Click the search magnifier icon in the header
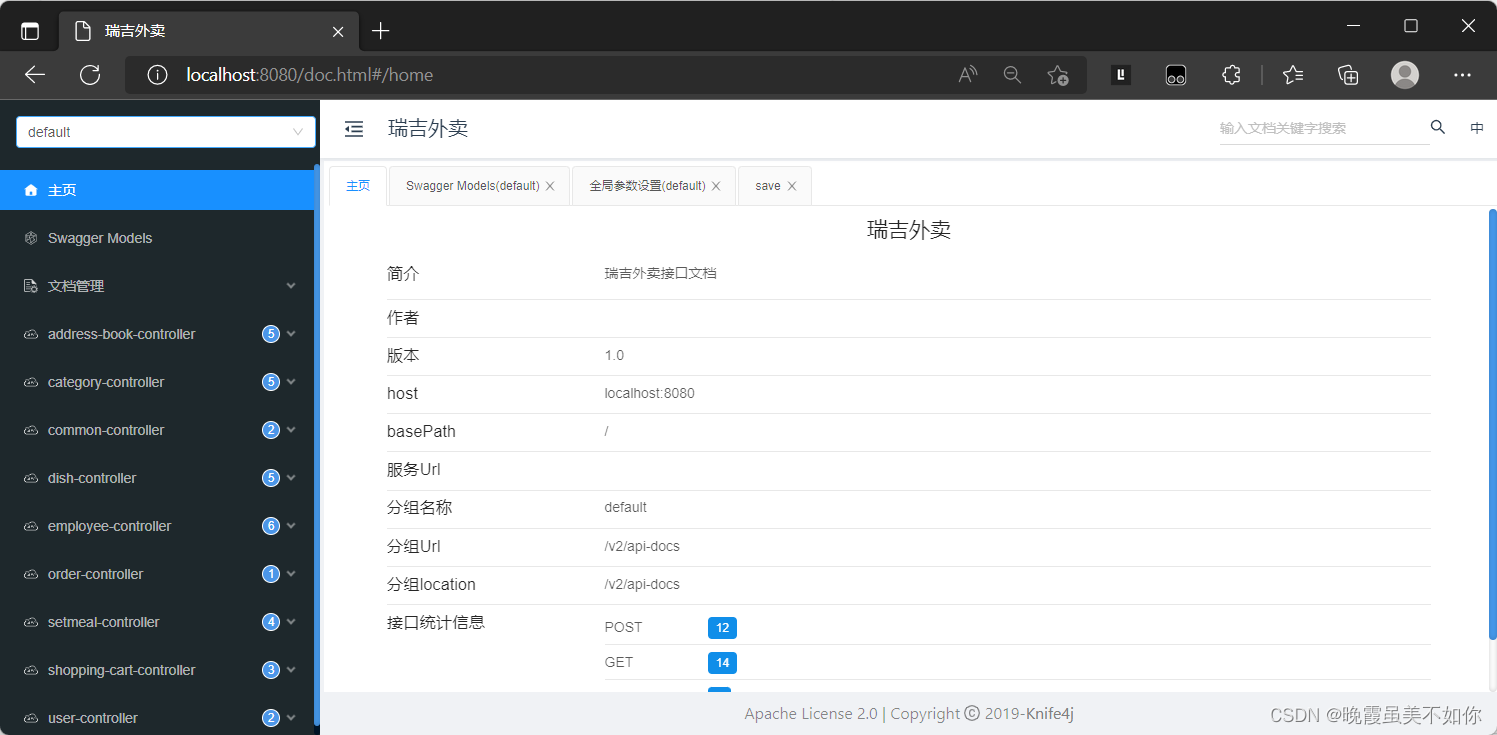1497x735 pixels. [x=1437, y=127]
